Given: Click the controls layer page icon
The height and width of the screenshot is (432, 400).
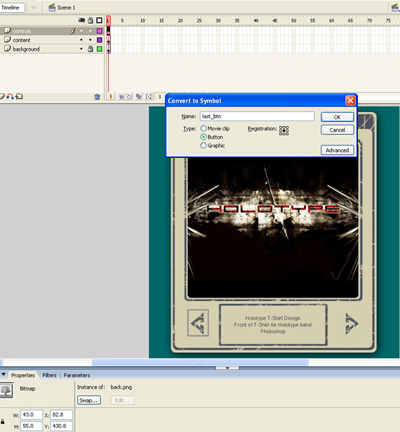Looking at the screenshot, I should click(x=7, y=31).
